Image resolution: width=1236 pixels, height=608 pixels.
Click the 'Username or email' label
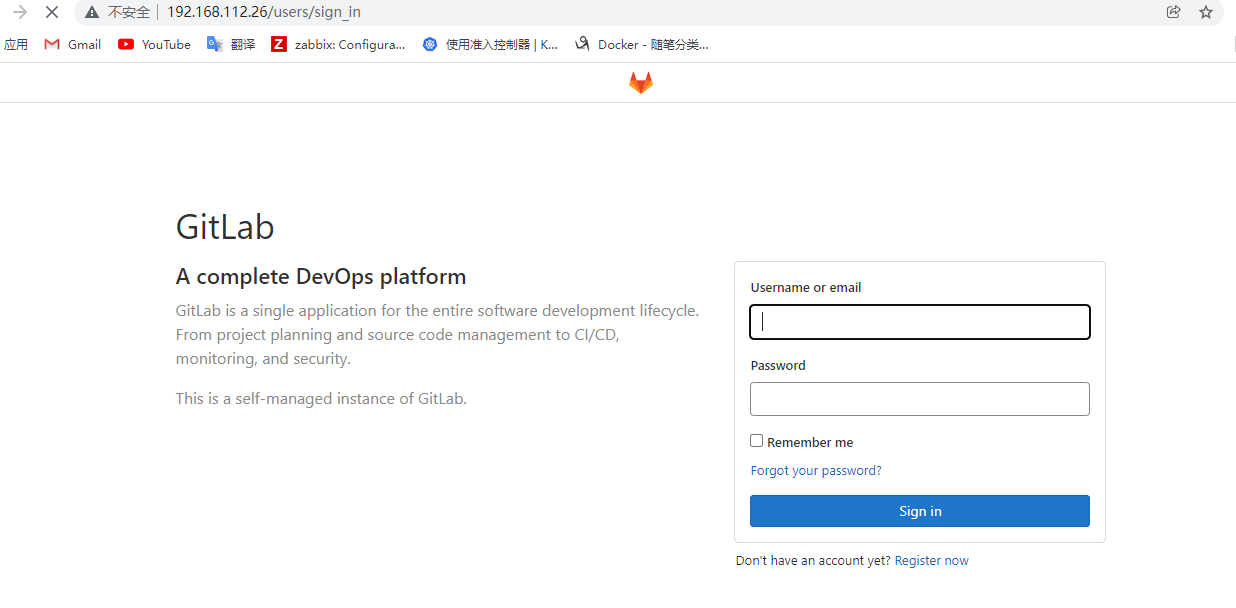coord(806,288)
